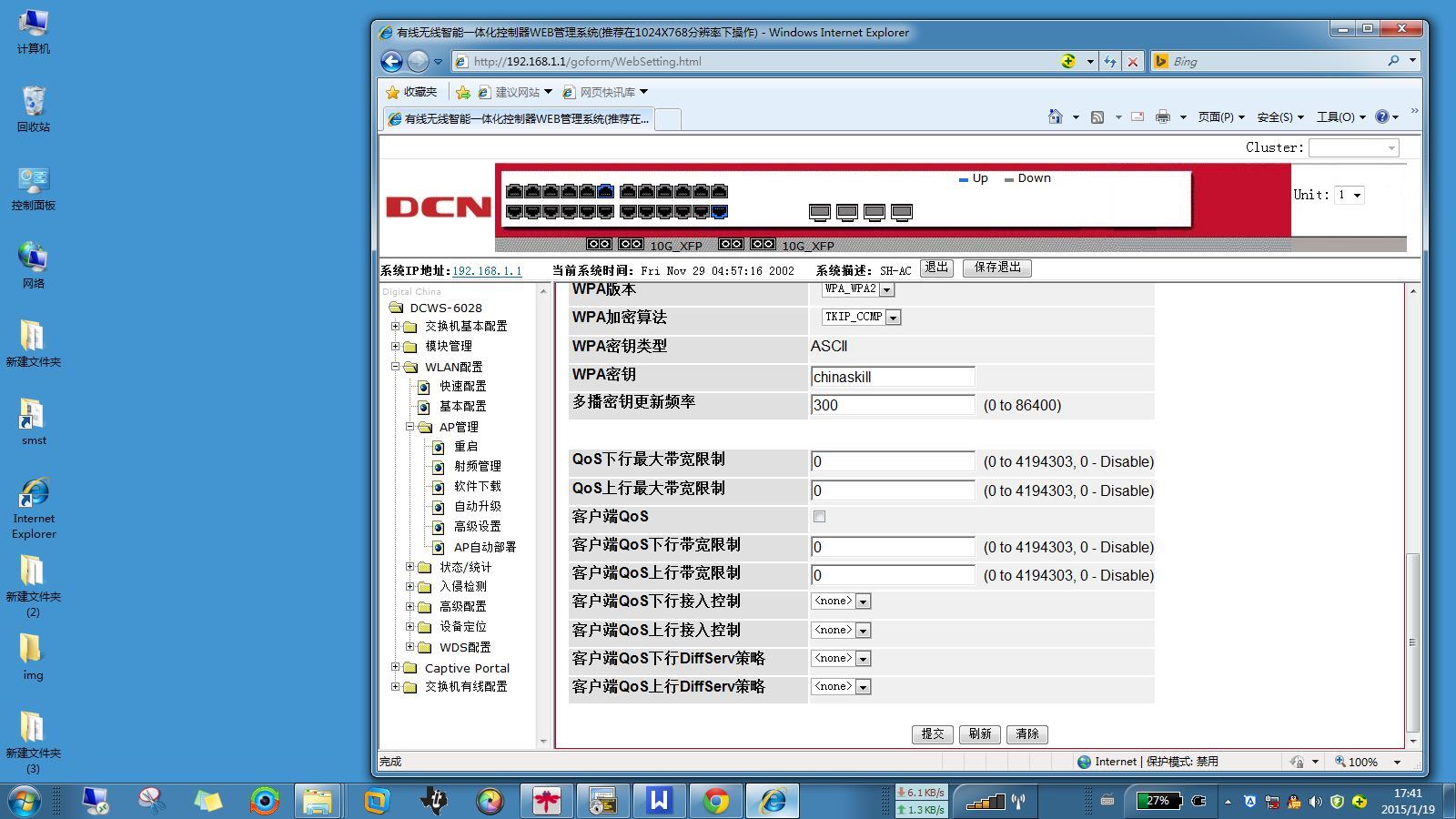The height and width of the screenshot is (819, 1456).
Task: Open the Chrome icon in taskbar
Action: (716, 801)
